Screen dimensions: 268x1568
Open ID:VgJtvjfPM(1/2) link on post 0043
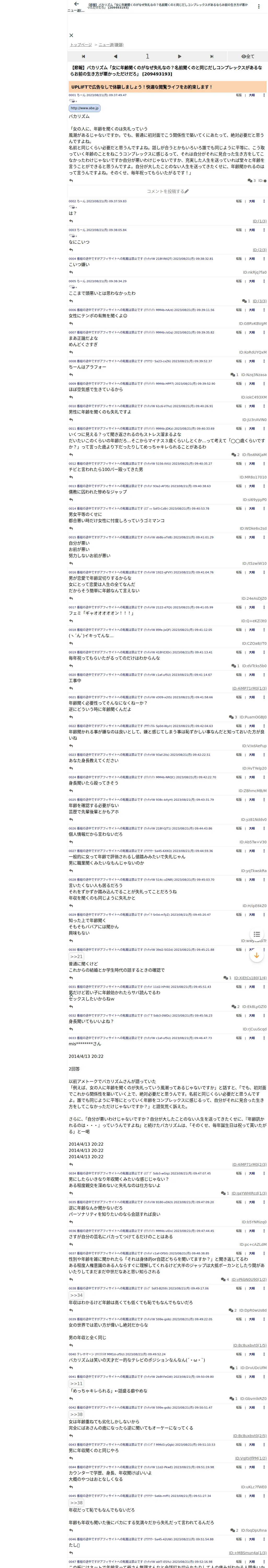point(251,1459)
